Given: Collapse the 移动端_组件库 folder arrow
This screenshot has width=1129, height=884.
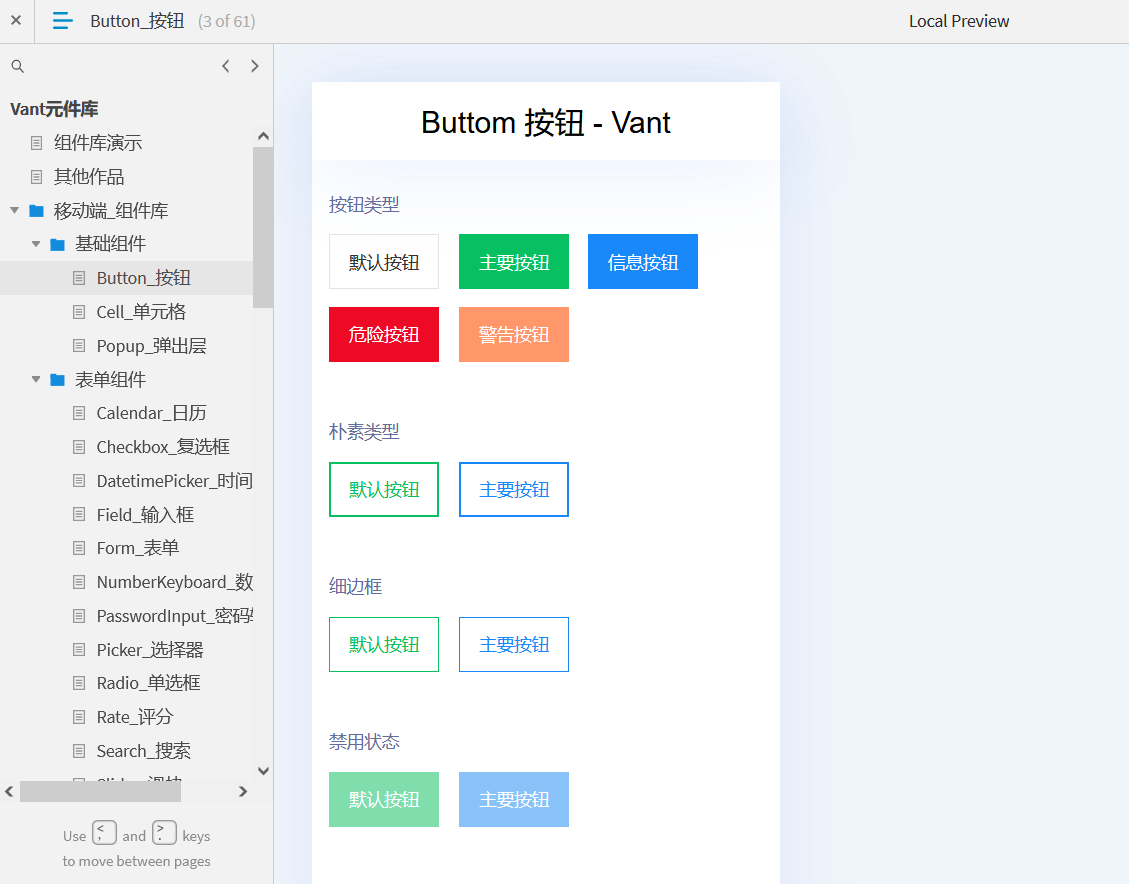Looking at the screenshot, I should [x=14, y=210].
